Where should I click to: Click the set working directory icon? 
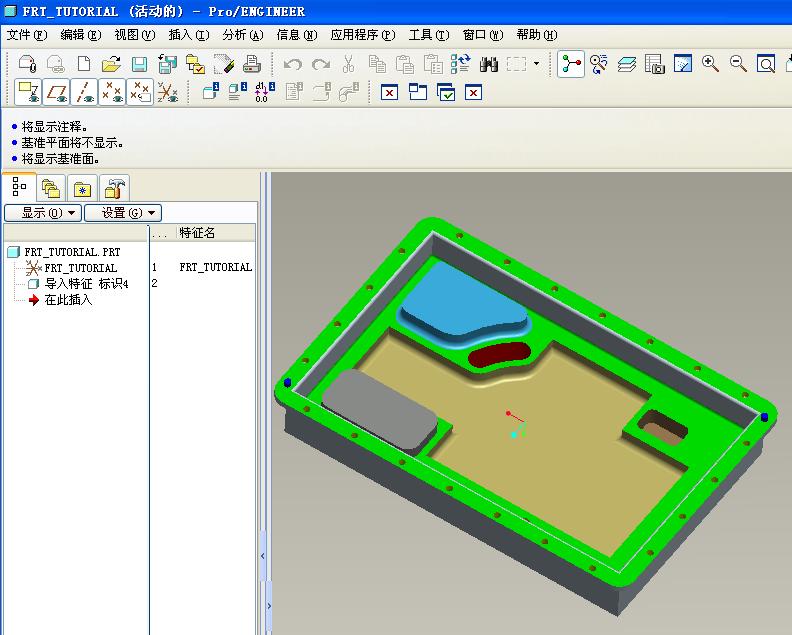195,64
